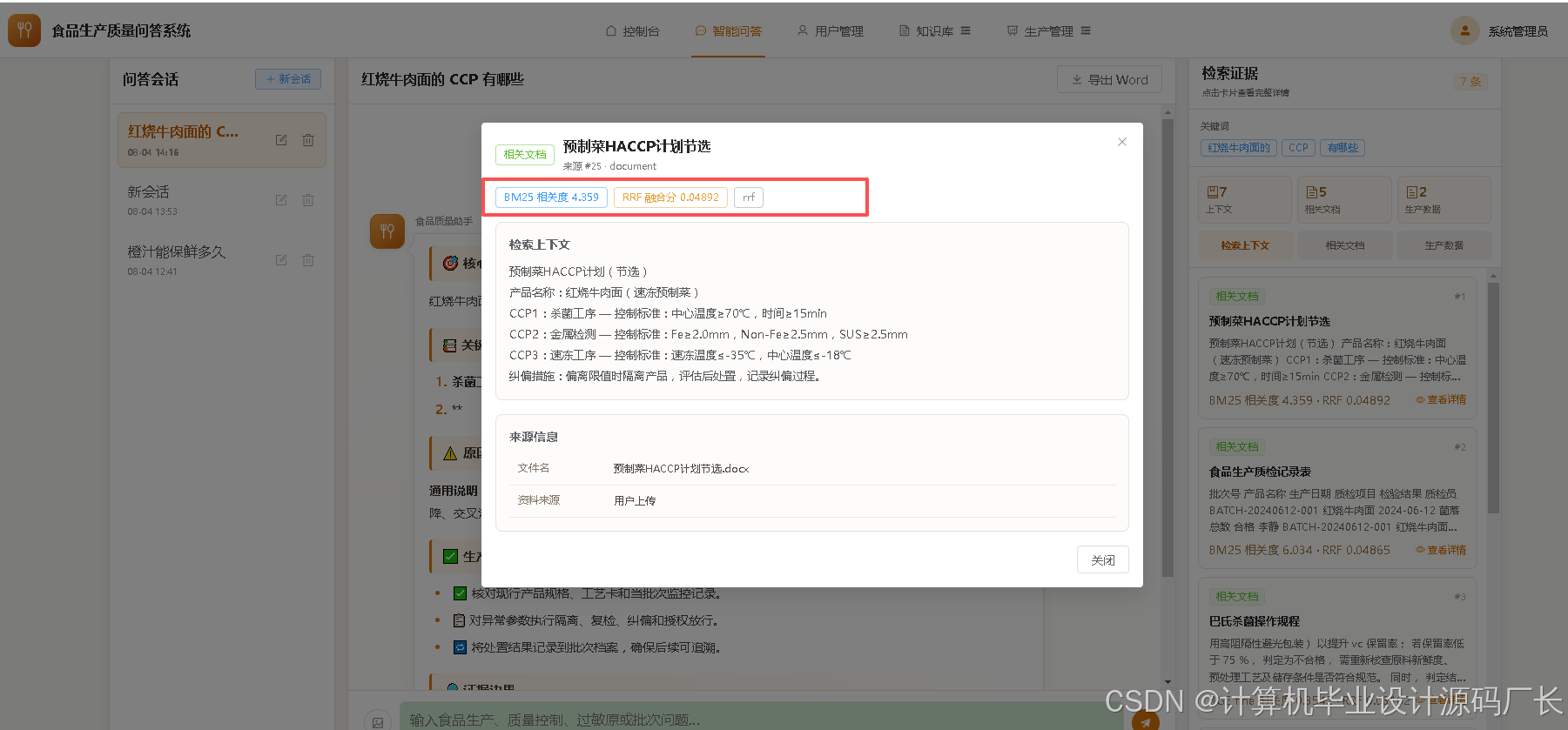Open the 智能问答 nav item
Screen dimensions: 1568x730
tap(729, 31)
